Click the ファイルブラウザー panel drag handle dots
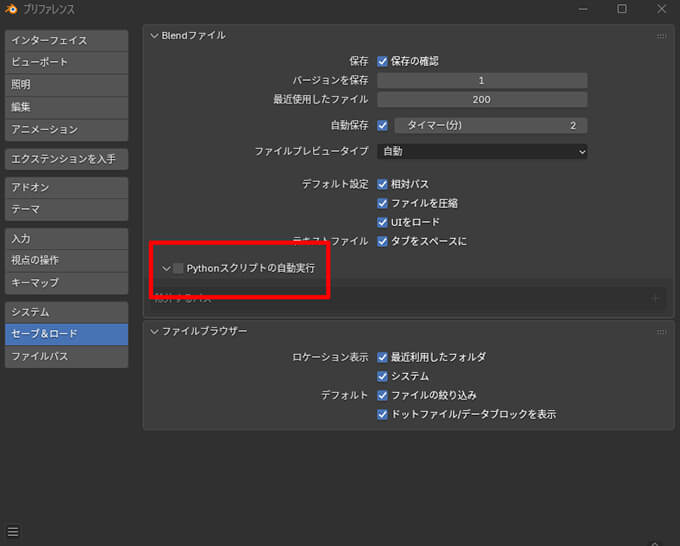 pos(661,331)
